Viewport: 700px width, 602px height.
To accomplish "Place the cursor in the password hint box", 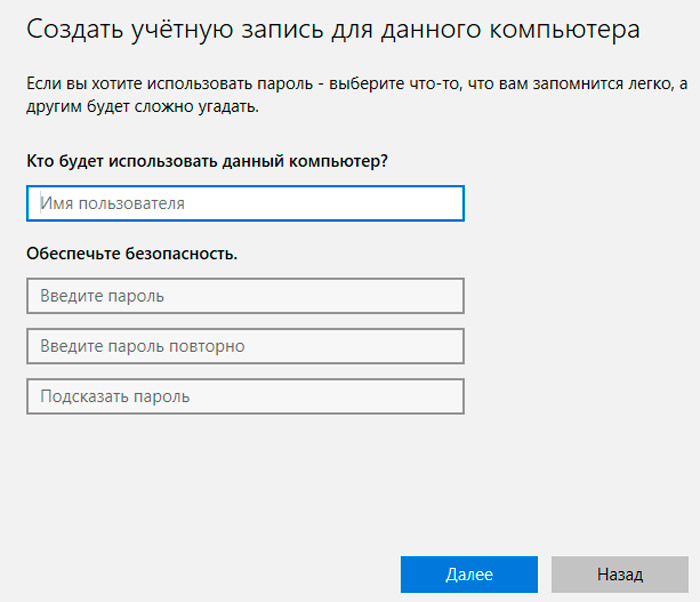I will point(245,396).
